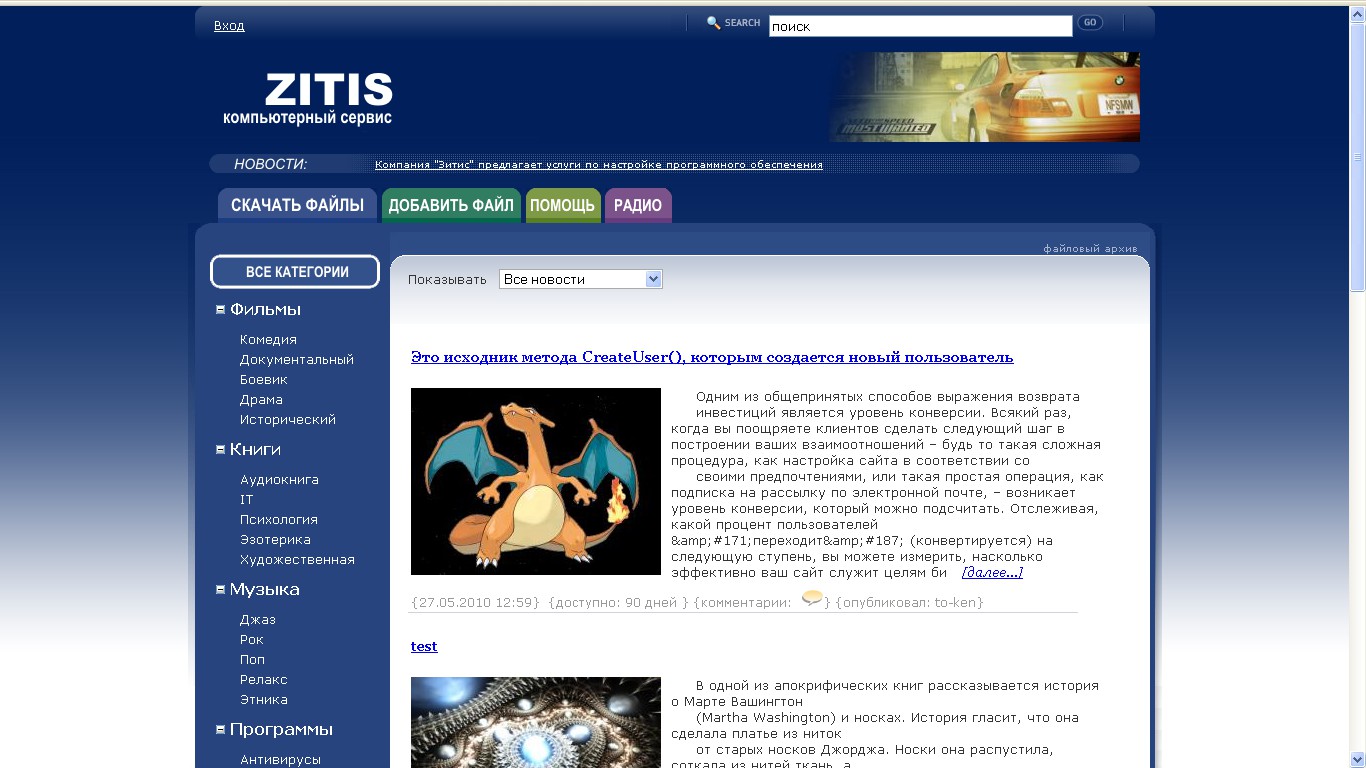Click the search magnifier icon
Image resolution: width=1366 pixels, height=768 pixels.
tap(713, 23)
